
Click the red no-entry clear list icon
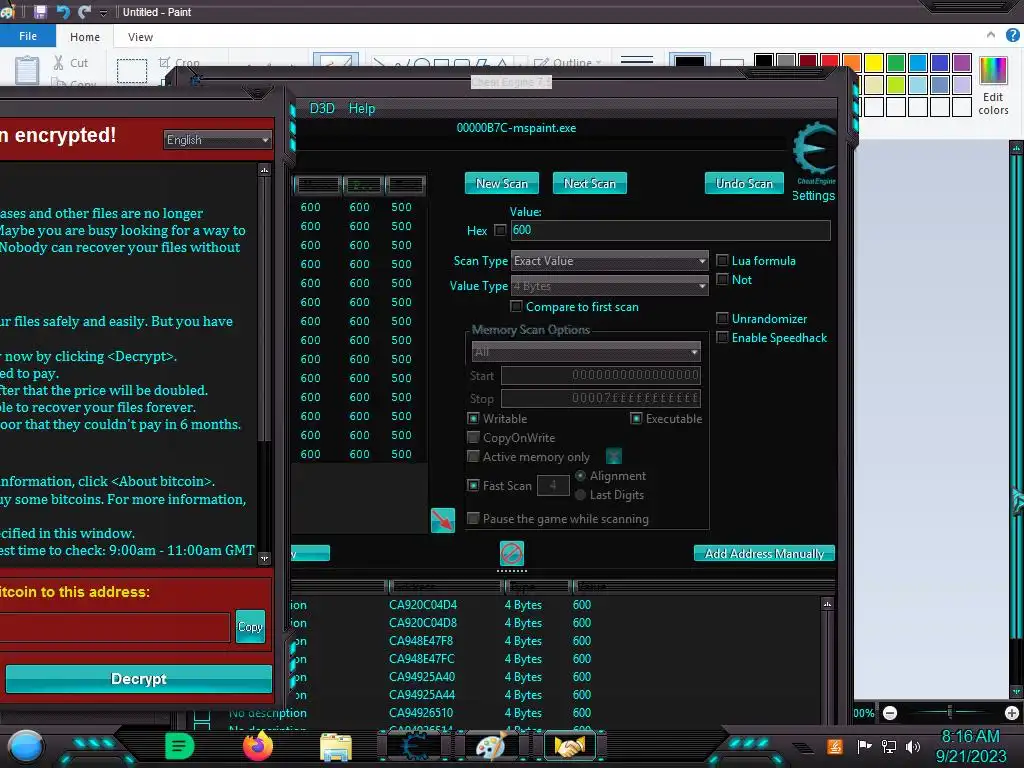tap(511, 553)
